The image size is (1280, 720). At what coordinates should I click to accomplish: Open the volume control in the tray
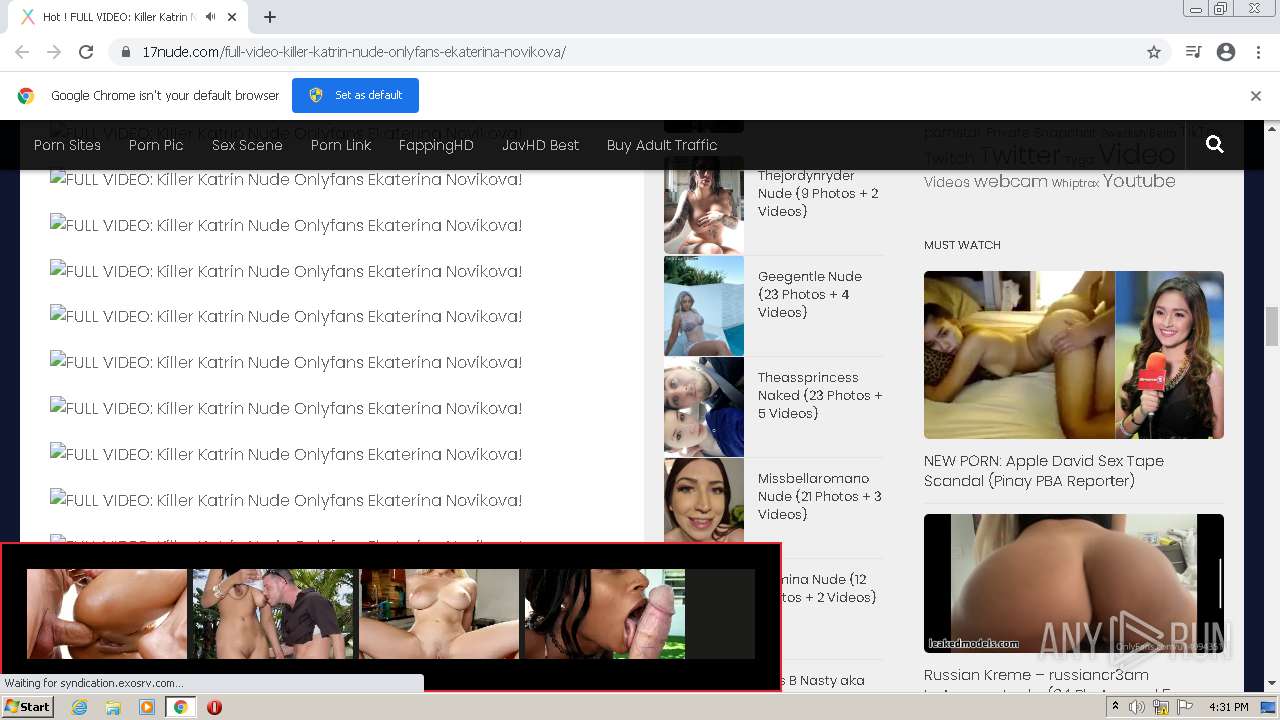click(1137, 707)
